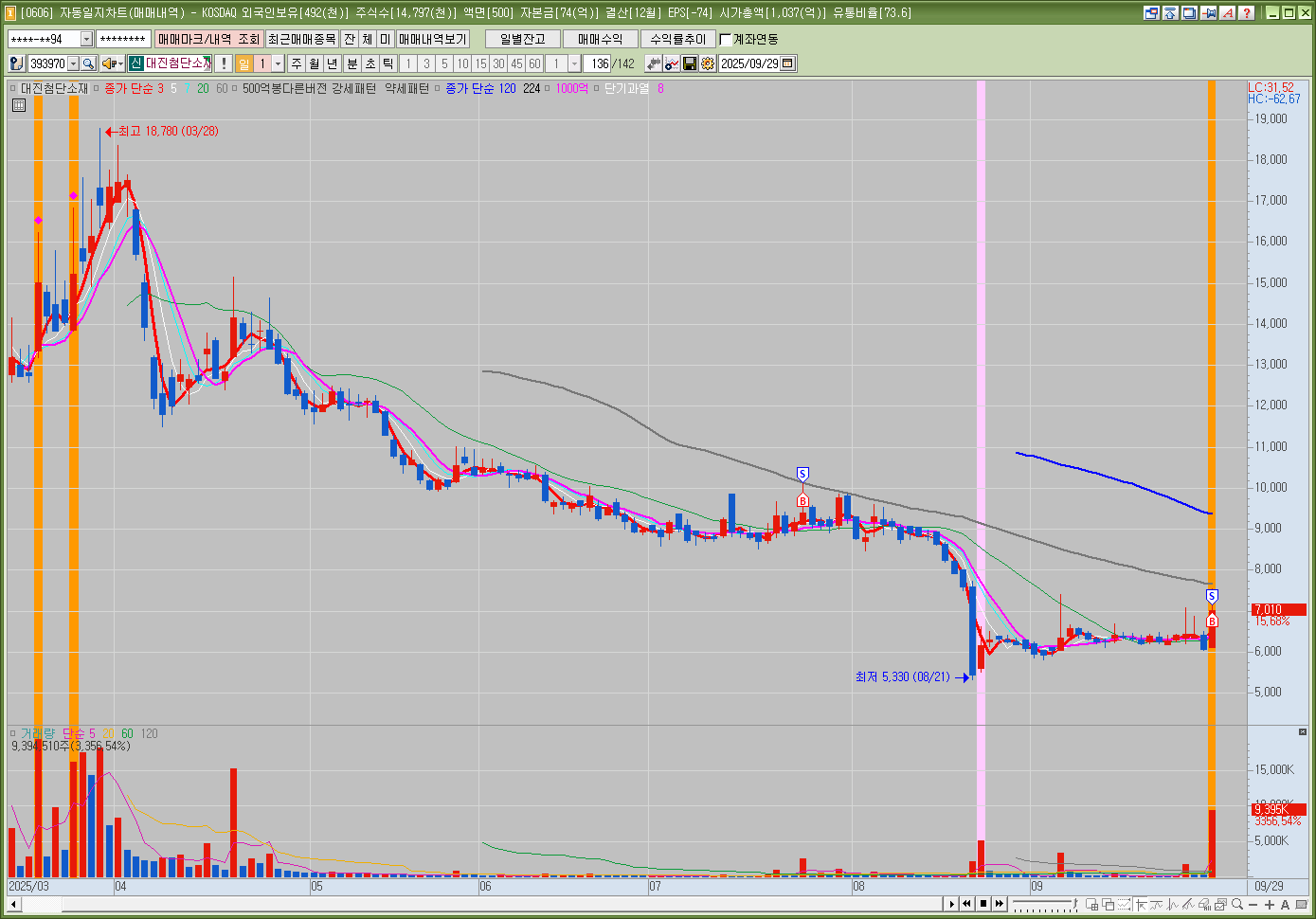This screenshot has width=1316, height=919.
Task: Click the red question mark help icon
Action: [1246, 12]
